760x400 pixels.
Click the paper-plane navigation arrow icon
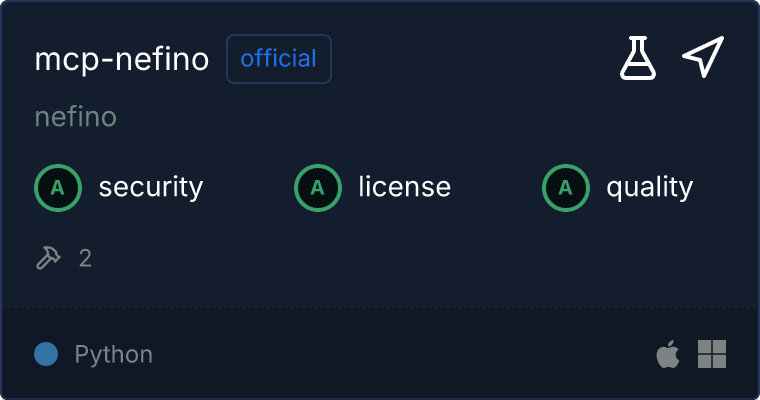702,58
